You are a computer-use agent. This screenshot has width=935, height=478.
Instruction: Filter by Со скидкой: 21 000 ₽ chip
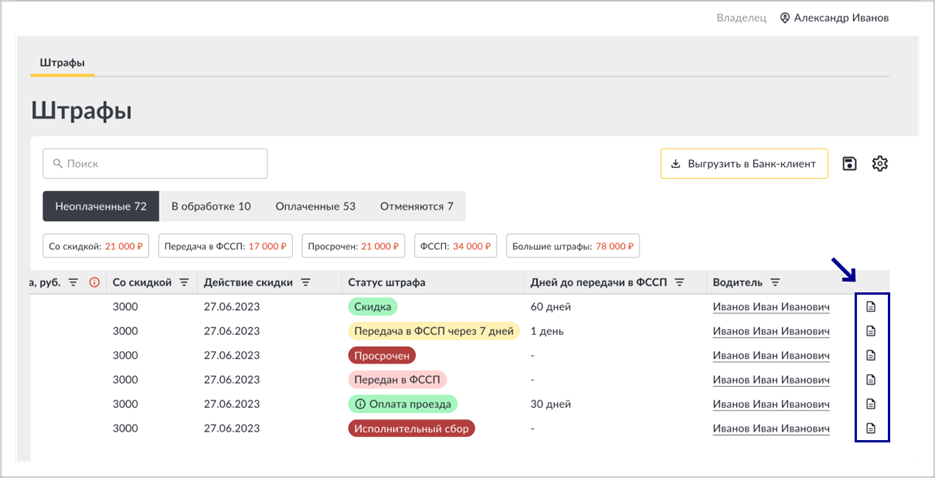click(x=97, y=246)
